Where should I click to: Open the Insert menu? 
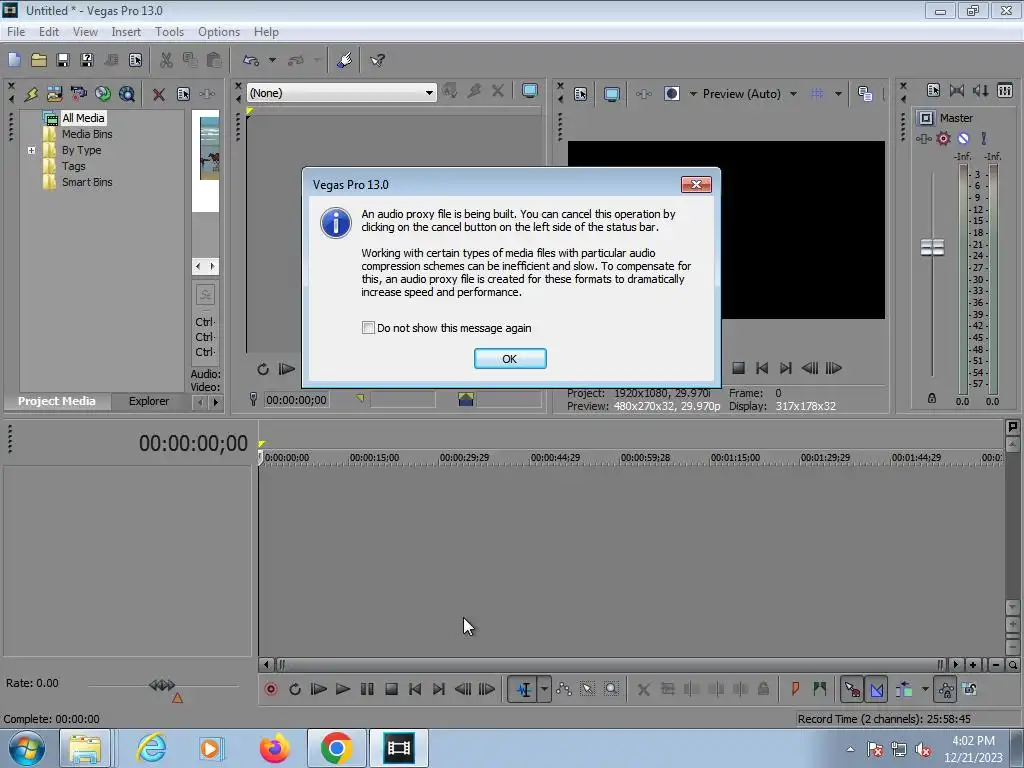(126, 32)
